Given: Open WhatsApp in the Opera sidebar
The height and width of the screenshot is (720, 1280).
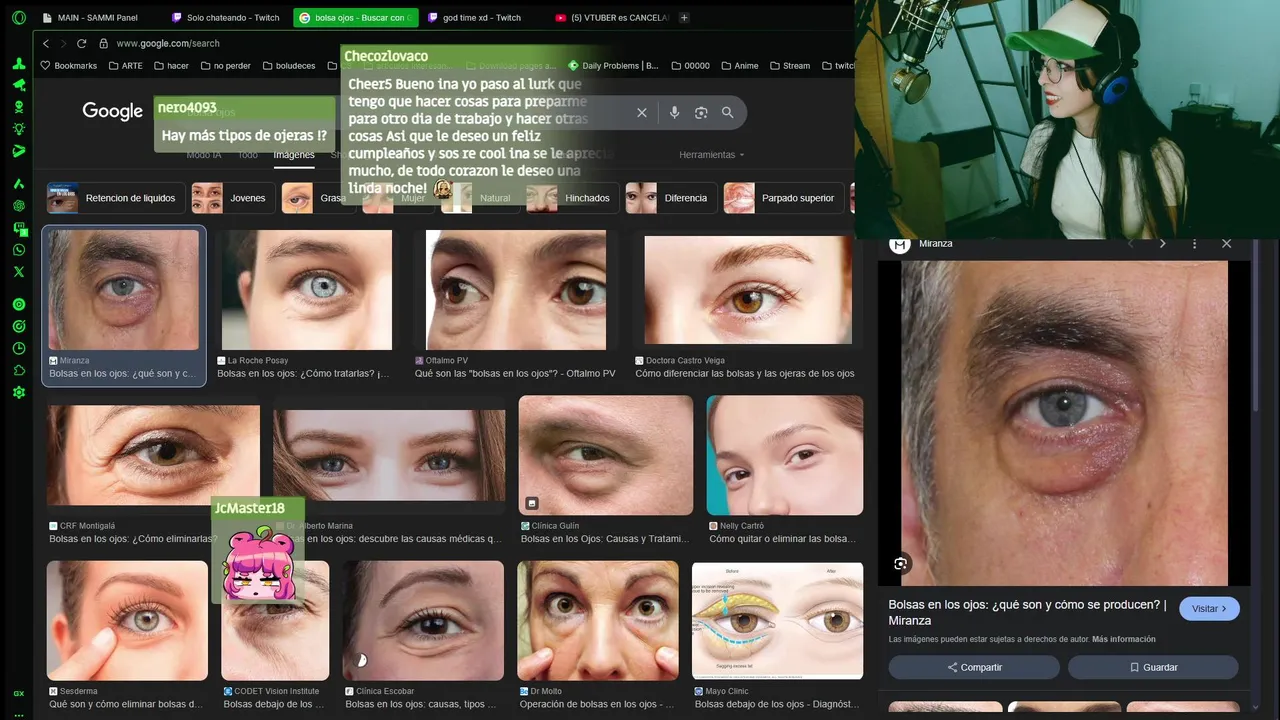Looking at the screenshot, I should [x=19, y=250].
